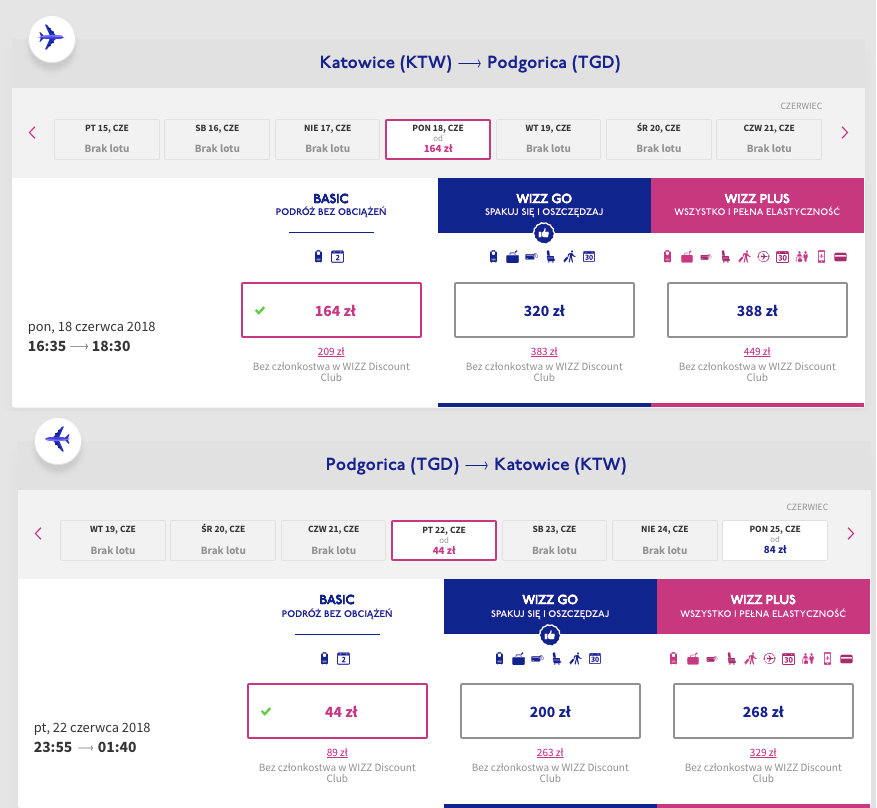Click two-people icon under outbound WIZZ PLUS
This screenshot has width=877, height=808.
point(802,257)
